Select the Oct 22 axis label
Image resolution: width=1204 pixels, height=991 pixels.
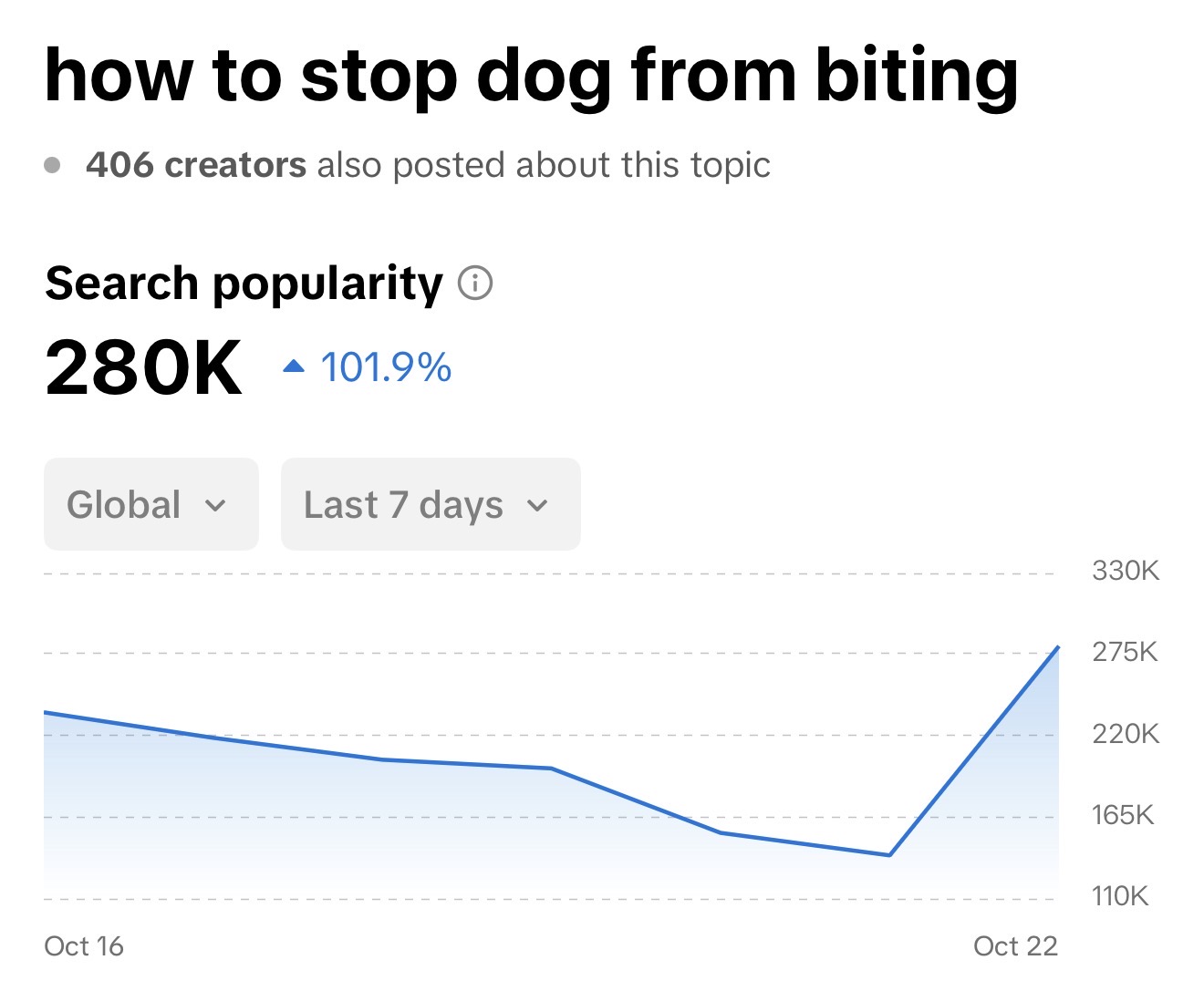pyautogui.click(x=1014, y=946)
